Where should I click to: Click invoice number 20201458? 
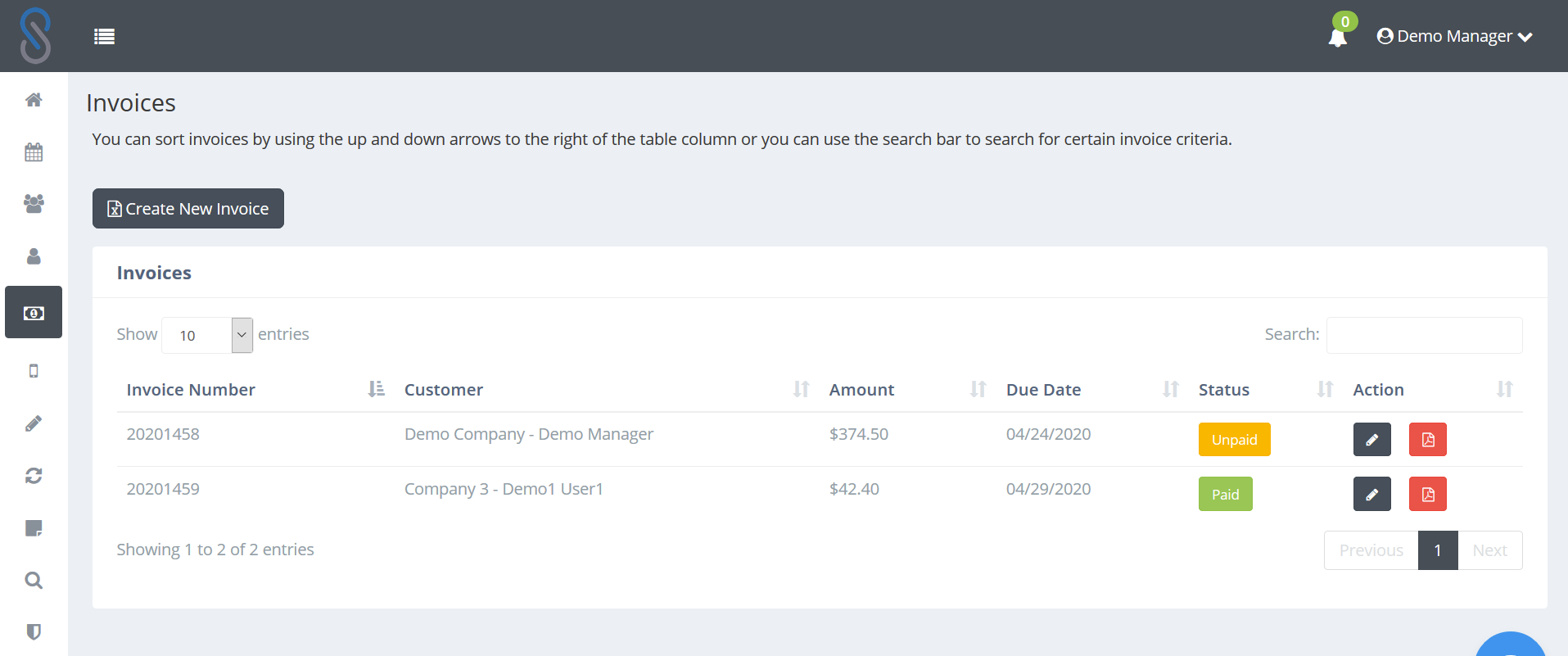pos(163,434)
